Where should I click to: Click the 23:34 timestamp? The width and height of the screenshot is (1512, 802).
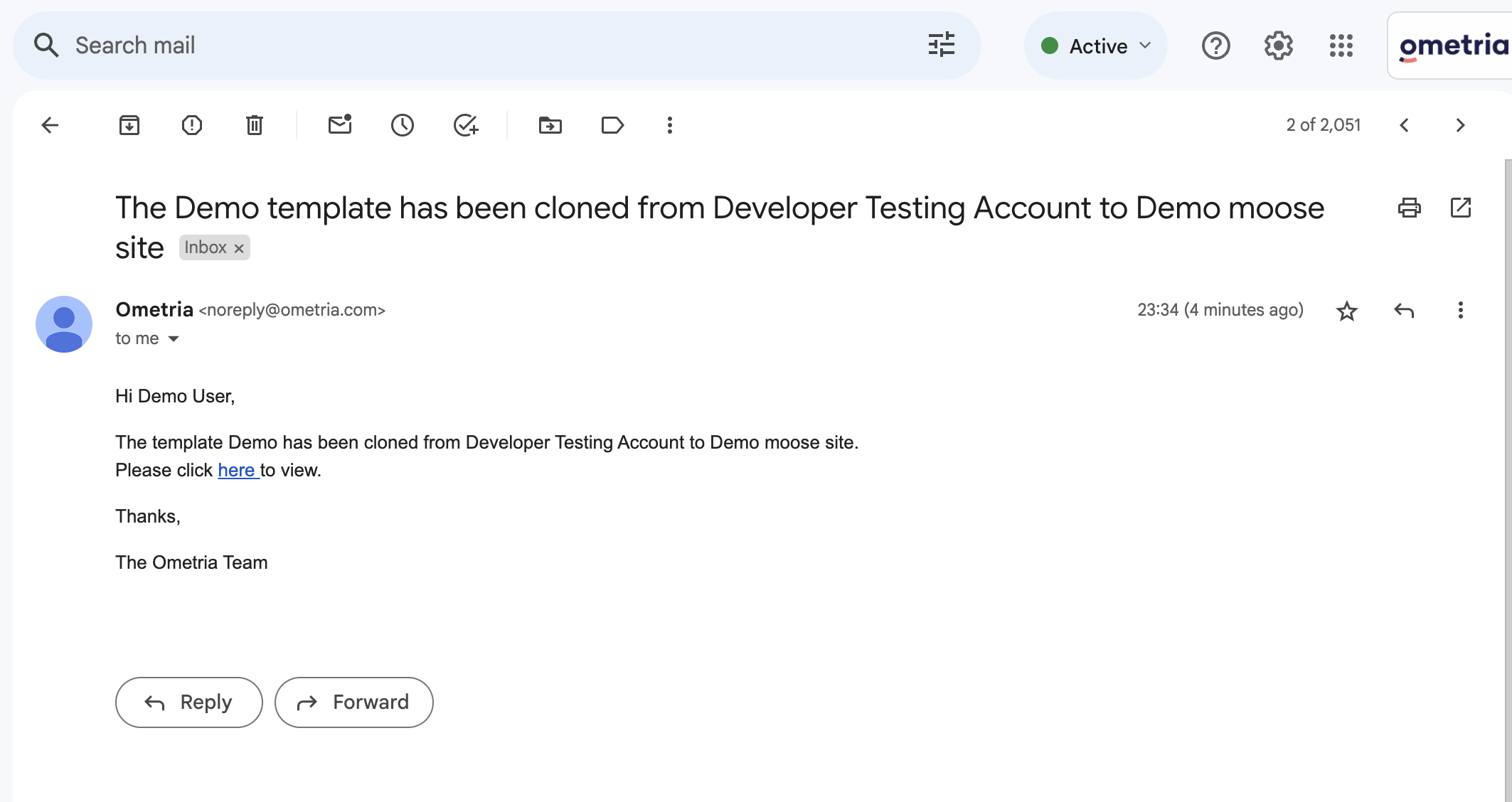click(x=1220, y=310)
